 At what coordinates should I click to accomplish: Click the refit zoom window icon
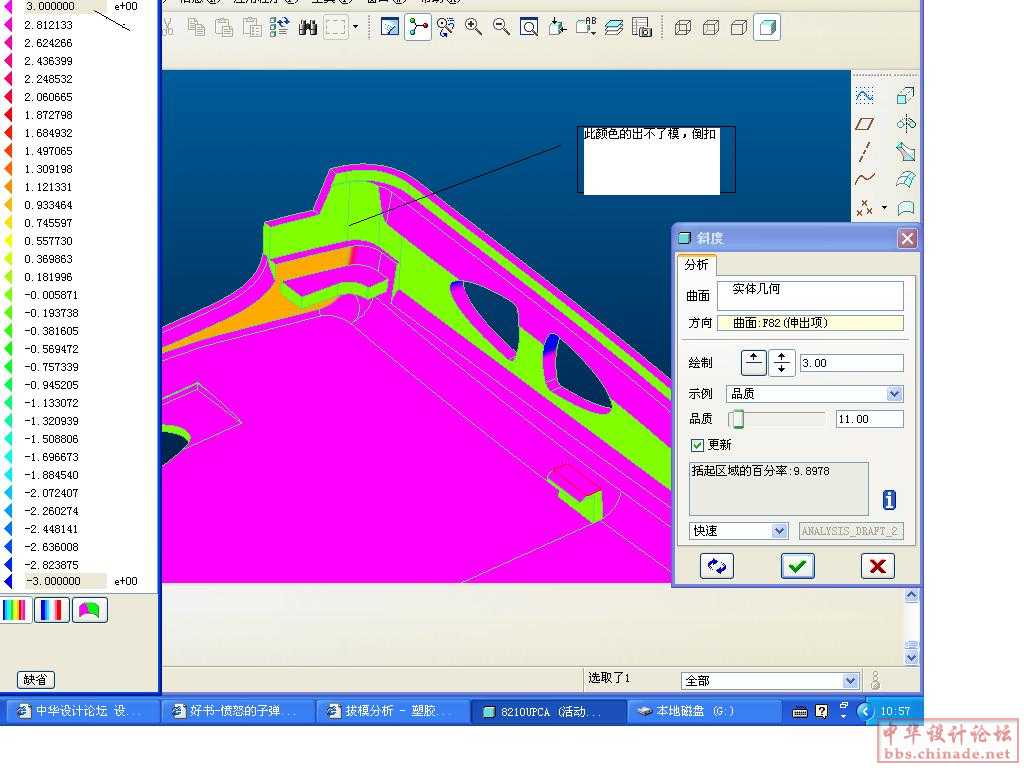[x=529, y=27]
